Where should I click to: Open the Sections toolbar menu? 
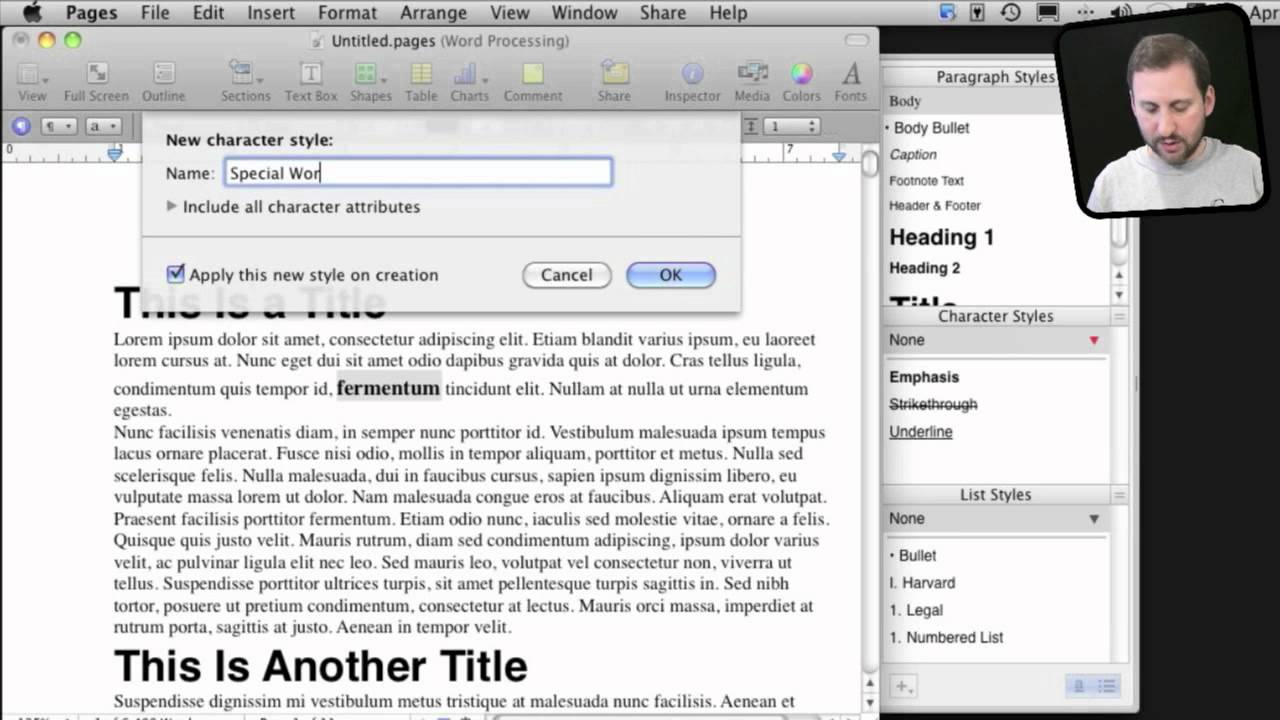click(x=245, y=82)
